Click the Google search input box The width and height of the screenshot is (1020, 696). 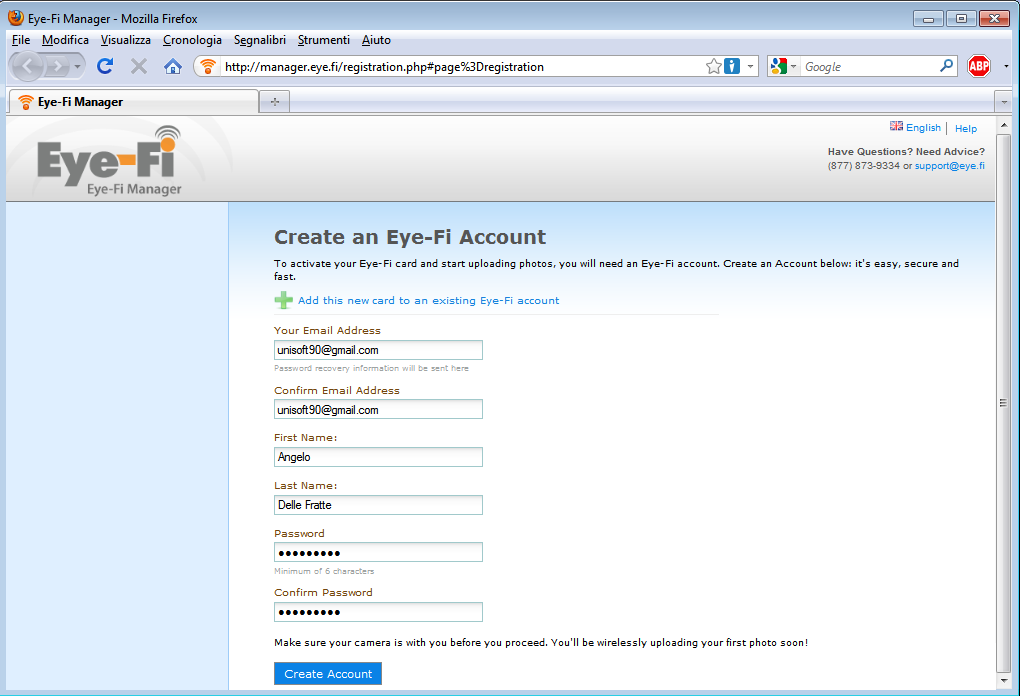click(x=869, y=66)
